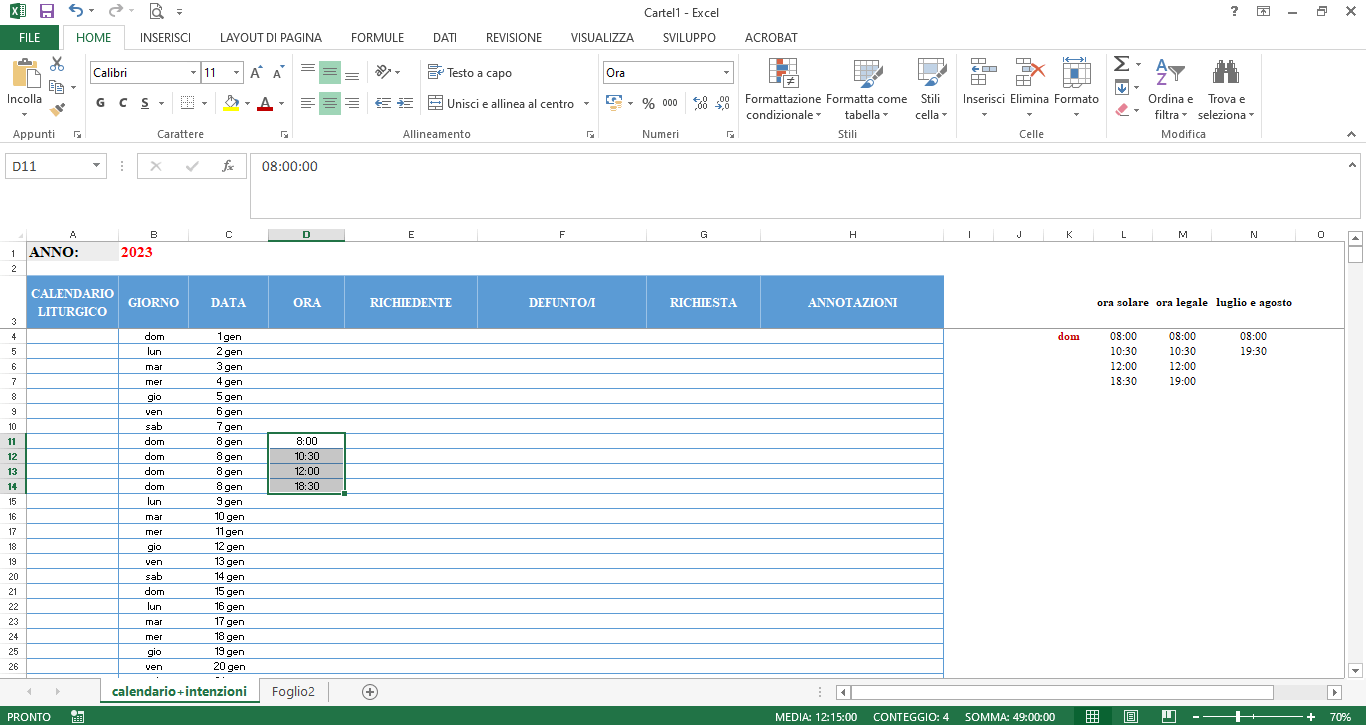This screenshot has height=725, width=1366.
Task: Expand the Unisci e allinea al centro dropdown arrow
Action: [586, 104]
